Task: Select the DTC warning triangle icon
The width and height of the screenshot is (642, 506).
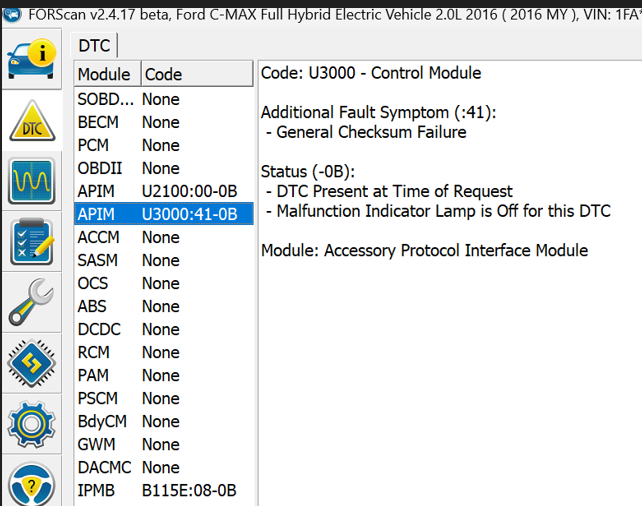Action: tap(32, 120)
